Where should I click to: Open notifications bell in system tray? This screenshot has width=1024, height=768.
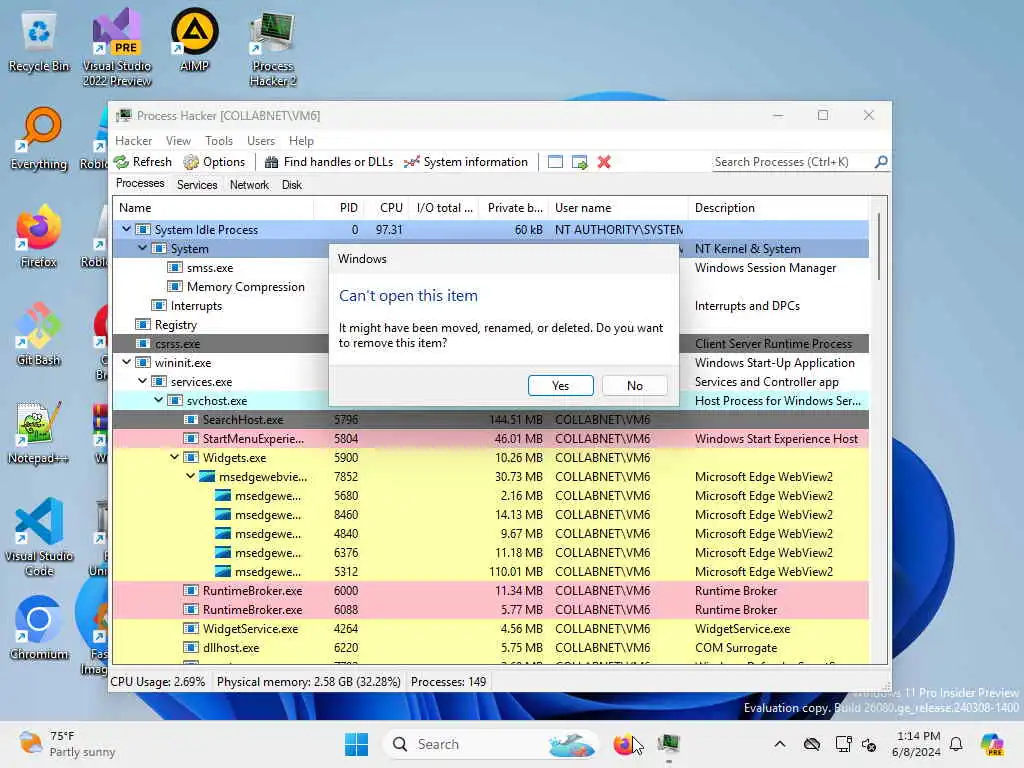point(956,744)
